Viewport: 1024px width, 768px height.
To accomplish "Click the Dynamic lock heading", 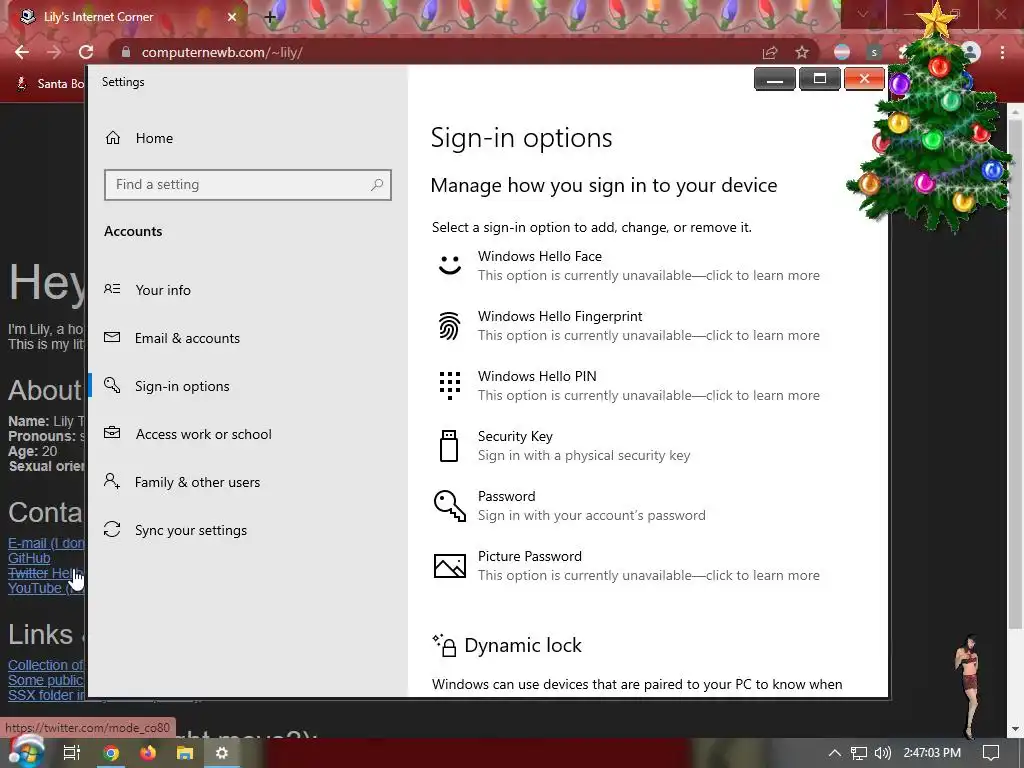I will point(522,645).
